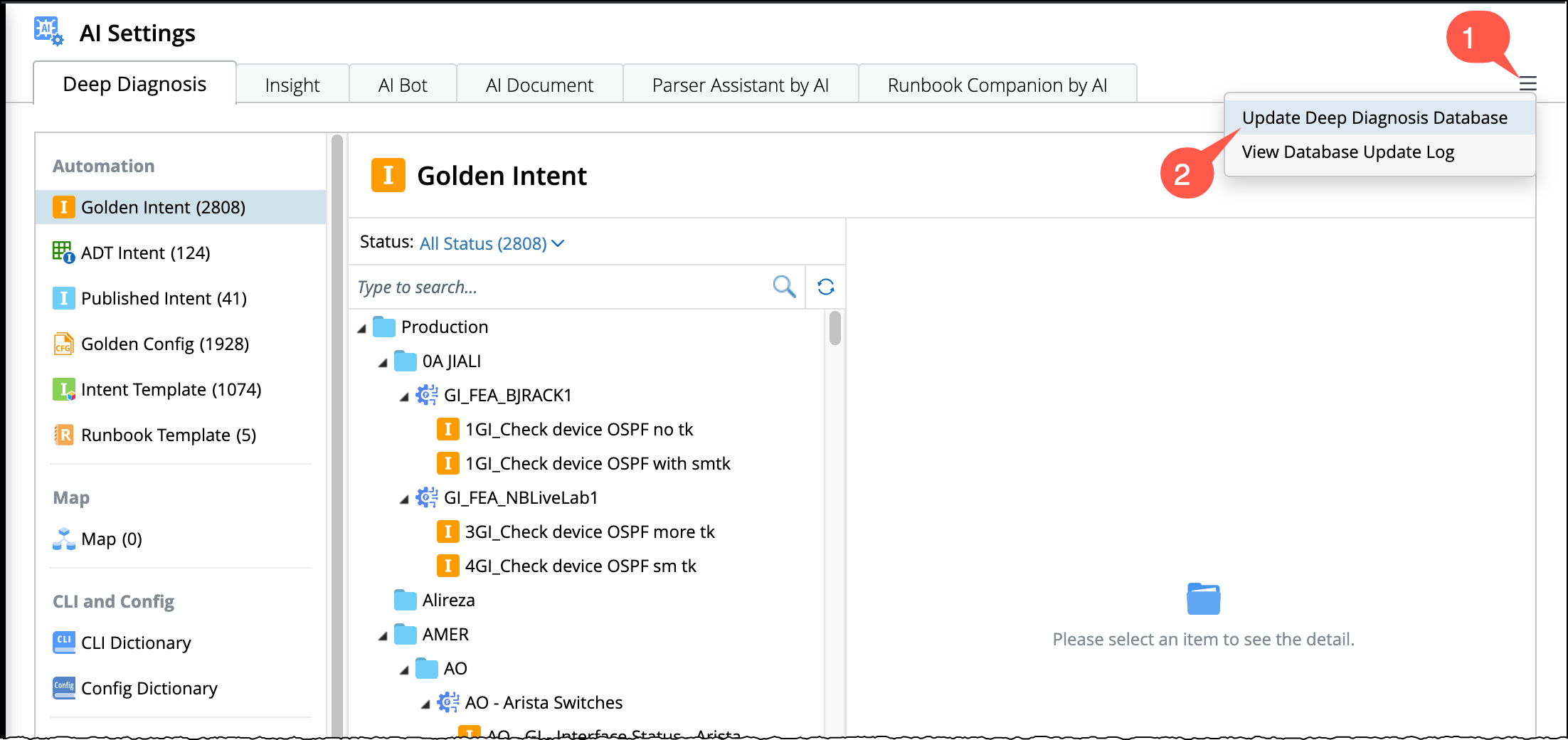
Task: Open the hamburger menu icon
Action: pos(1527,84)
